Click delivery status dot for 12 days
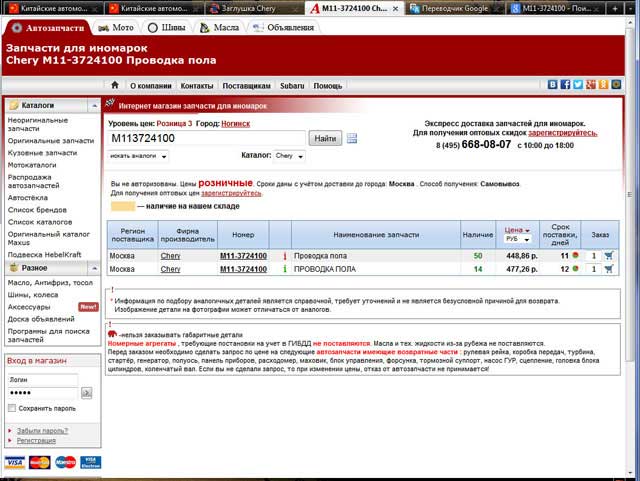The width and height of the screenshot is (640, 481). (x=576, y=268)
